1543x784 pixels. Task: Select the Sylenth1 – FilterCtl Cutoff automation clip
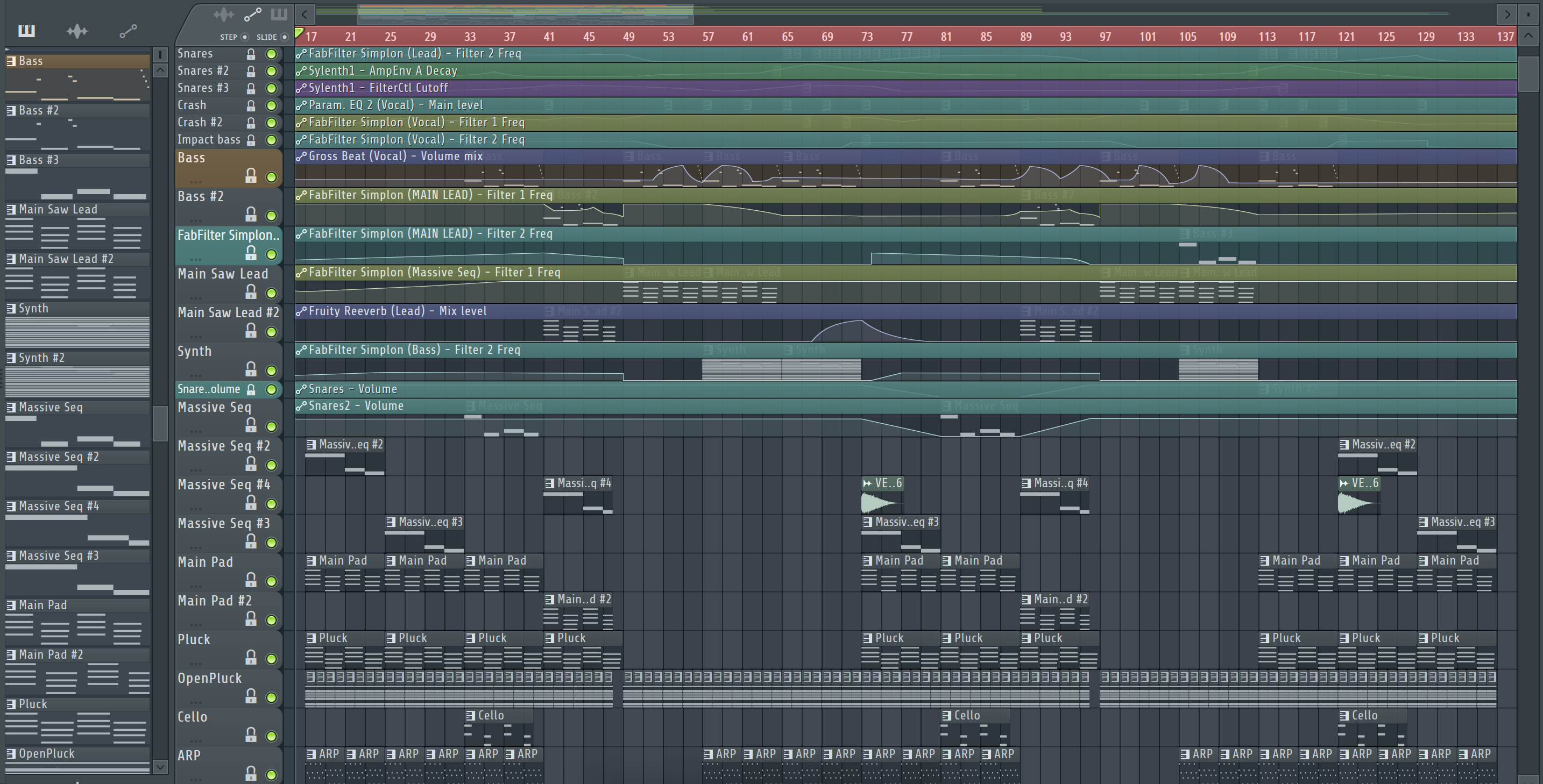click(905, 89)
